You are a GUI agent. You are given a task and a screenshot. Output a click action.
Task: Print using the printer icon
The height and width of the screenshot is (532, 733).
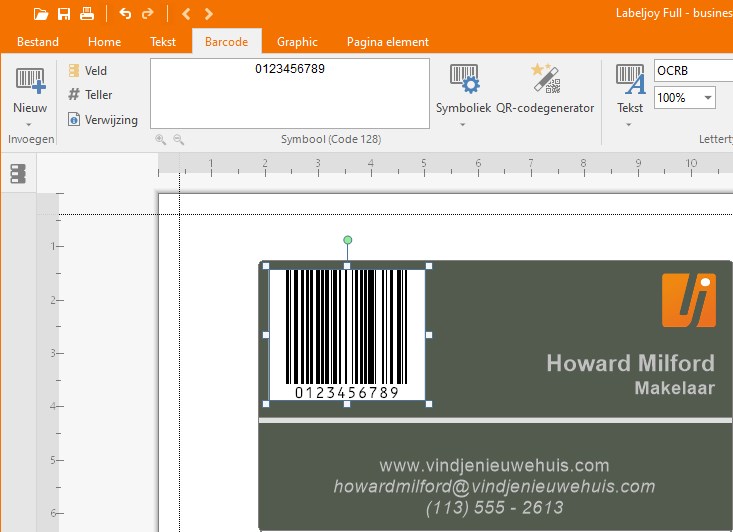click(87, 14)
